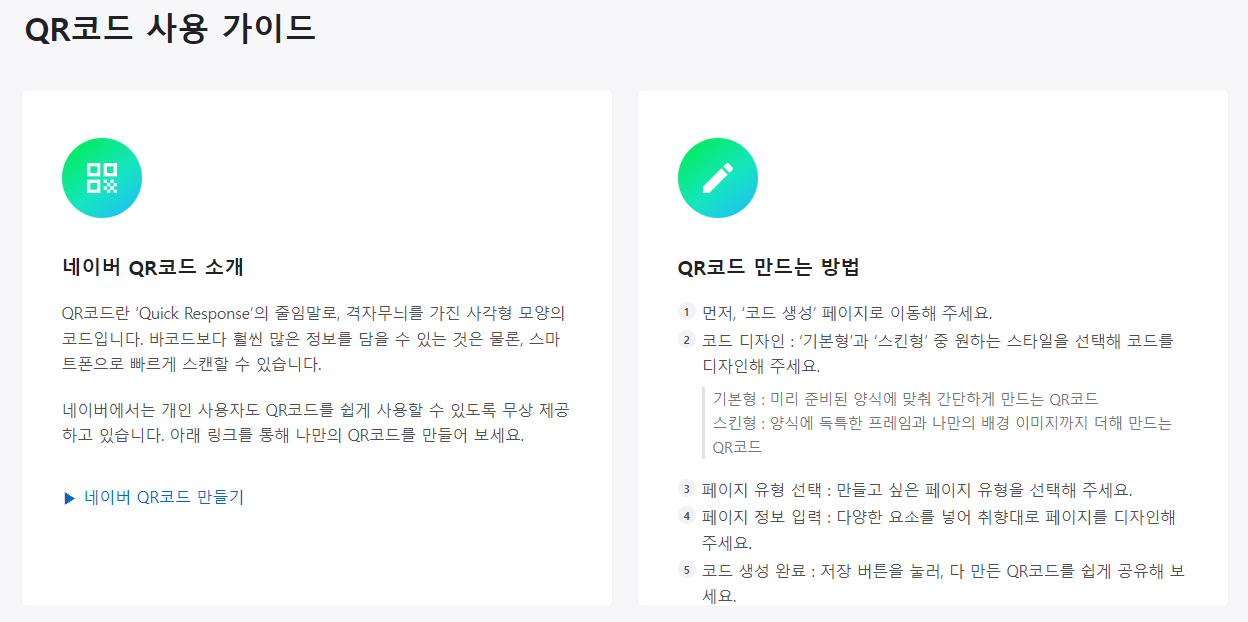Click the green pencil circle icon
Screen dimensions: 1248x622
click(x=717, y=177)
